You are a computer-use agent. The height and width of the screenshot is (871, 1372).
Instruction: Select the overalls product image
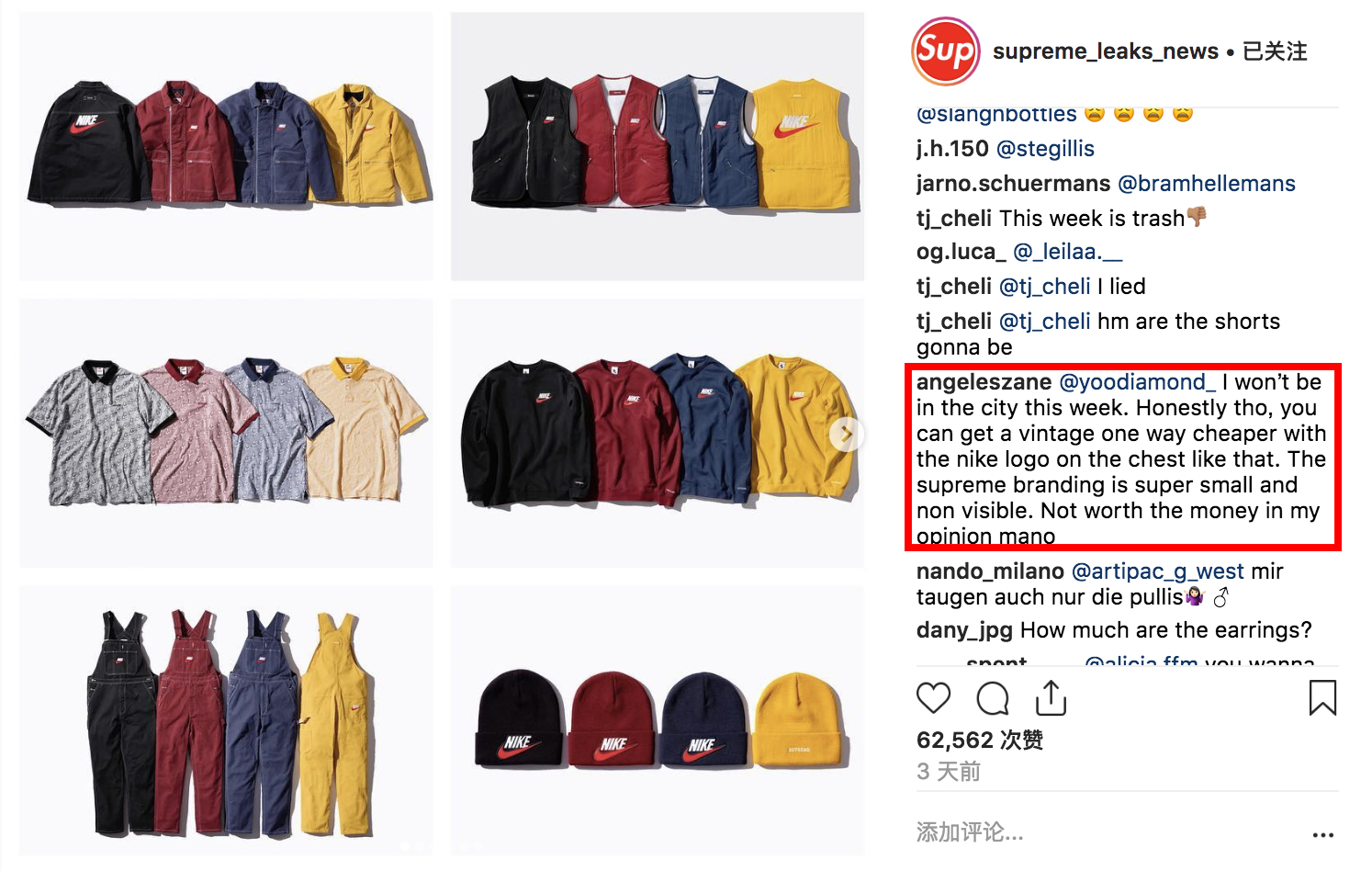(227, 721)
